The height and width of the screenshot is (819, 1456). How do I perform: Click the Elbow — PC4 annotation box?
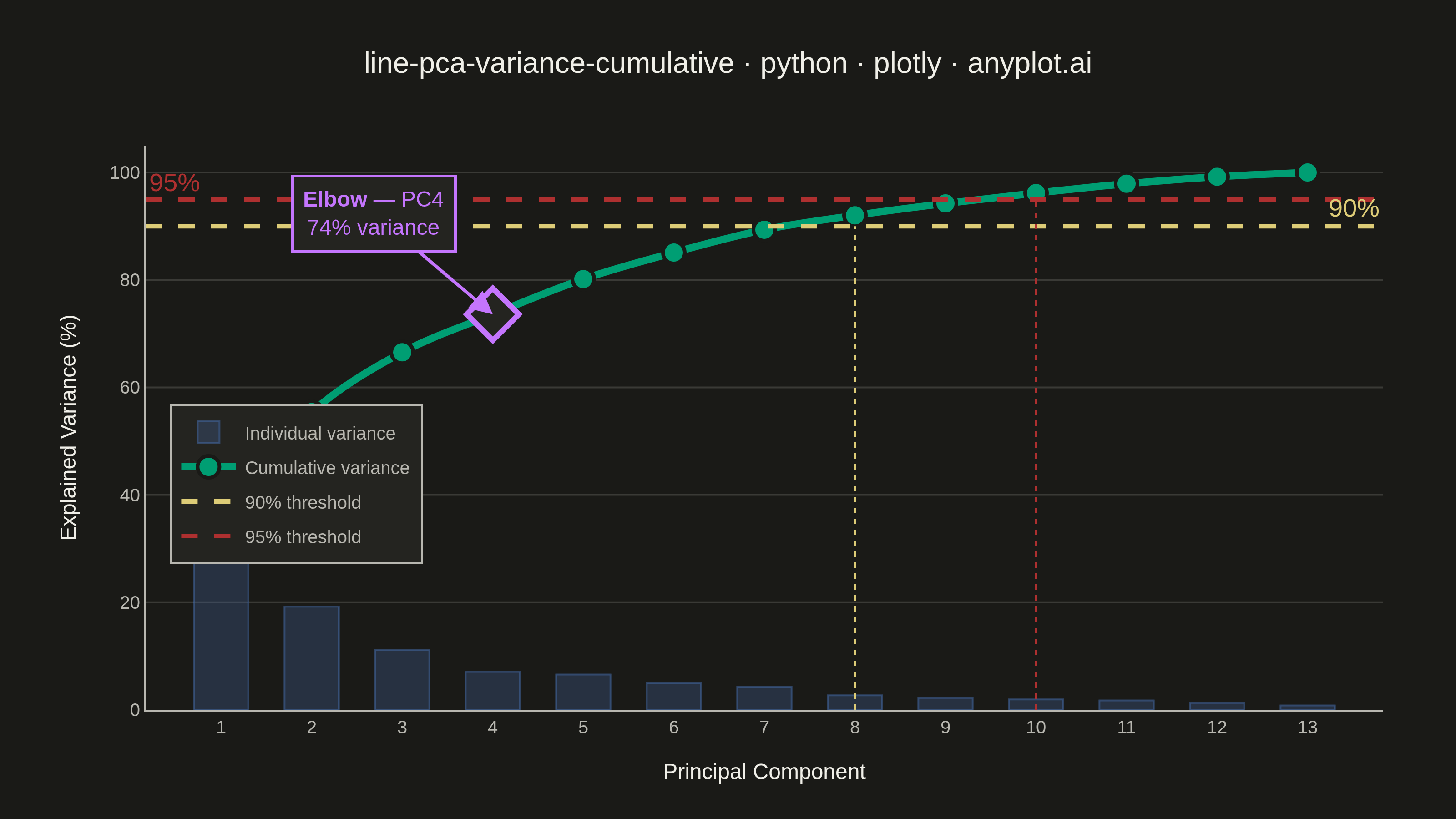click(x=374, y=214)
